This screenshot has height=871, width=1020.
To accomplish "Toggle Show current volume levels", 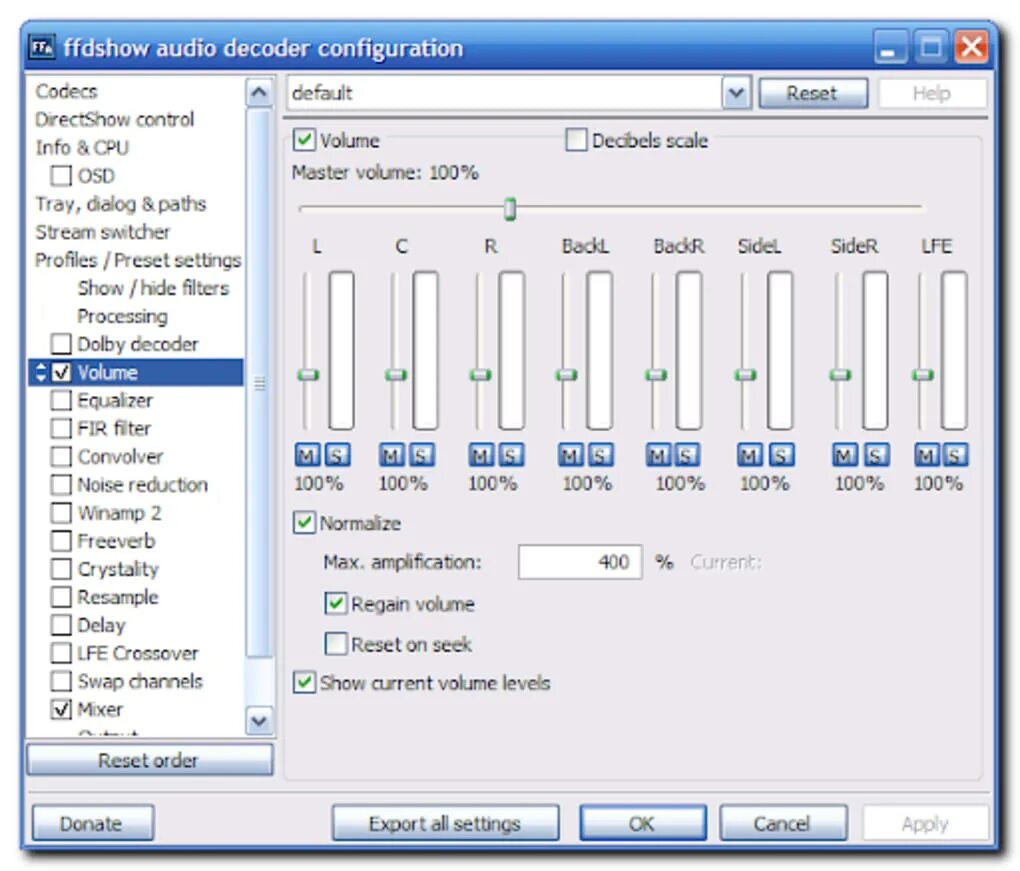I will tap(304, 682).
